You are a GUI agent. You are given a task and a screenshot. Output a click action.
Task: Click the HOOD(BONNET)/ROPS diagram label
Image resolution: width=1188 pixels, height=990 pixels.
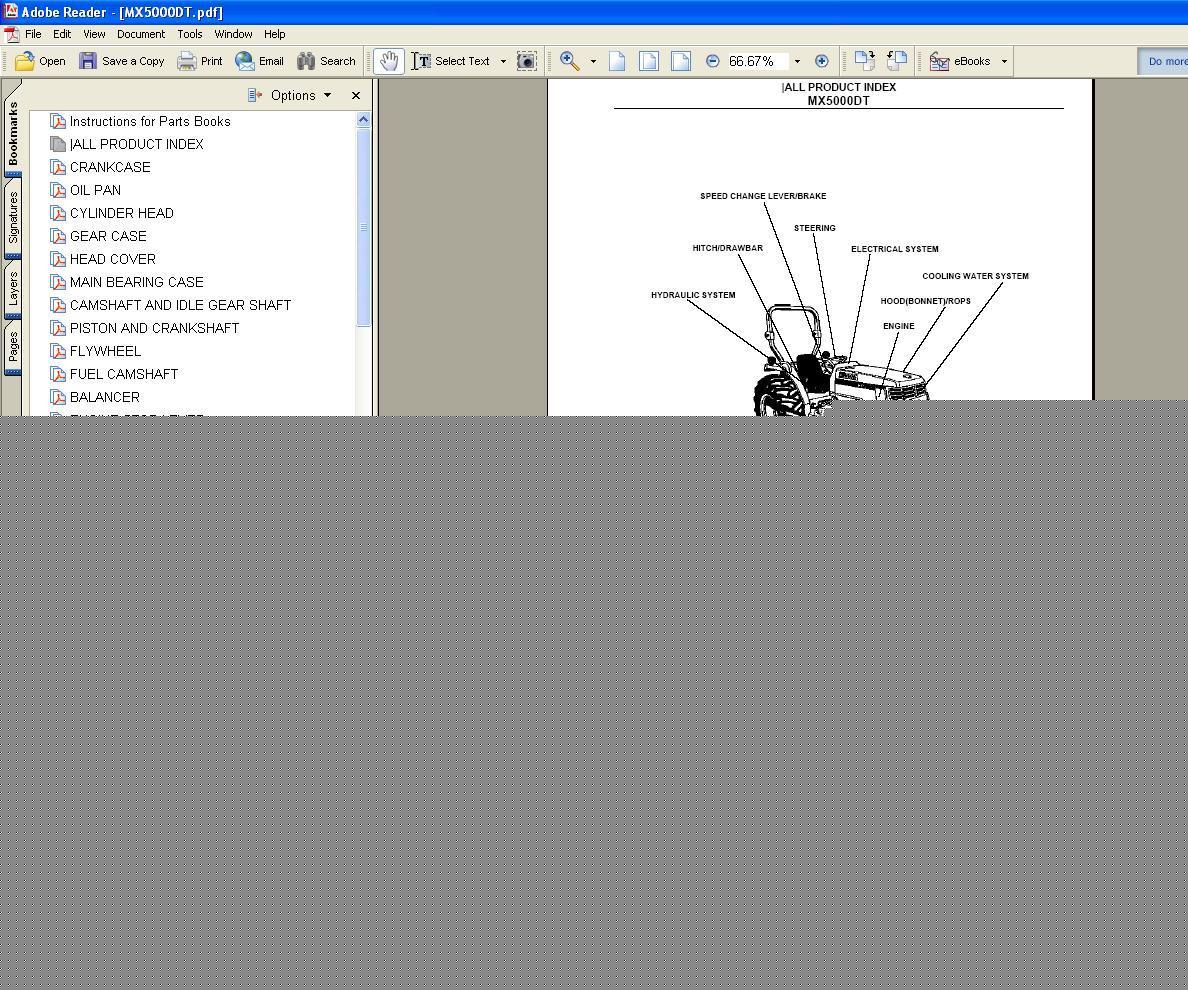tap(925, 301)
